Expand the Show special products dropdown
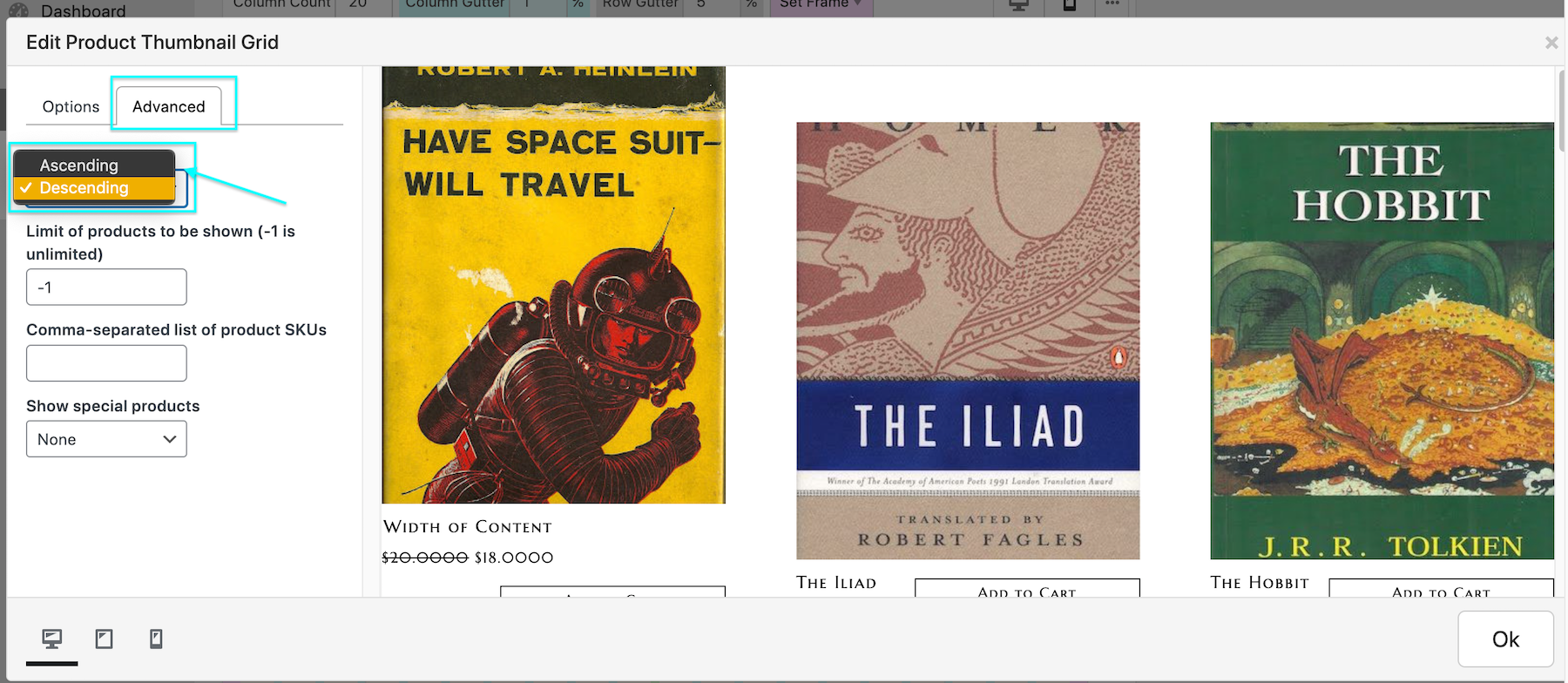The image size is (1568, 683). pos(106,439)
